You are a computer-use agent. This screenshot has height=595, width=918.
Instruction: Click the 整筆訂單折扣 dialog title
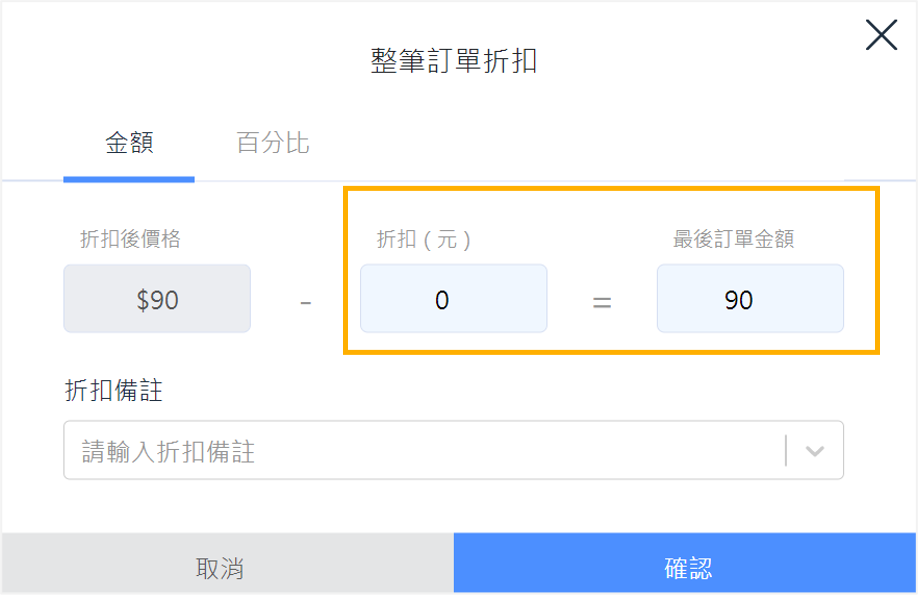[x=454, y=61]
